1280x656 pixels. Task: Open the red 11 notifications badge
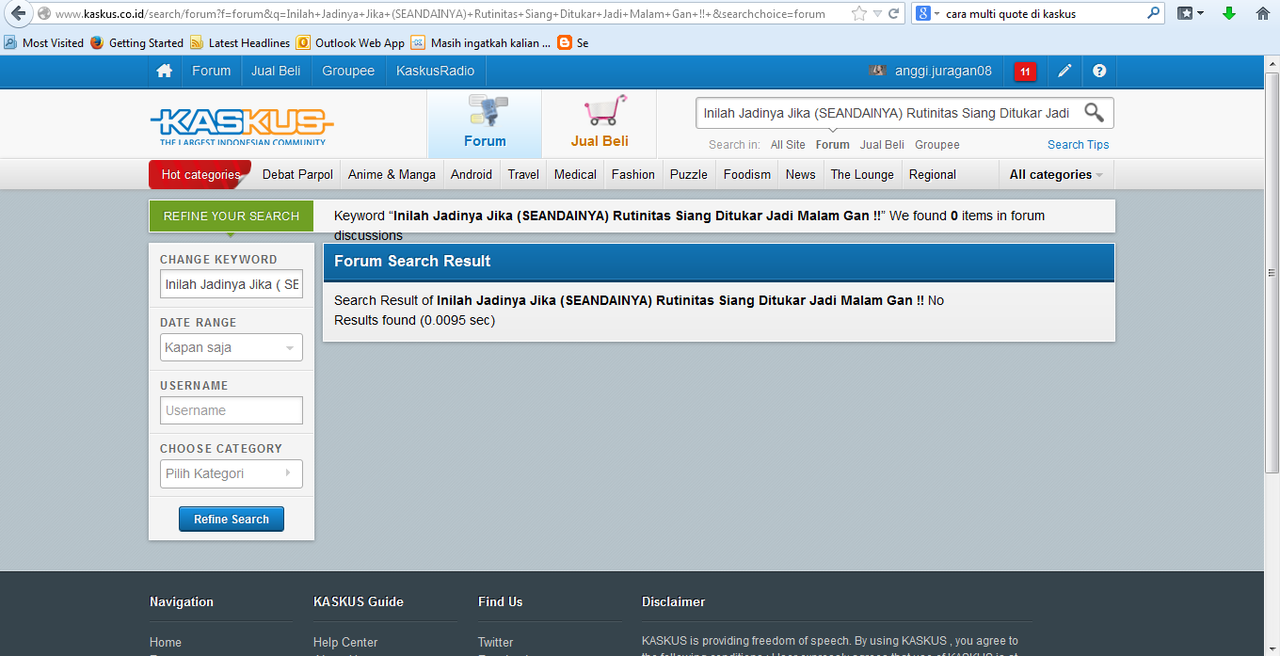(1025, 71)
